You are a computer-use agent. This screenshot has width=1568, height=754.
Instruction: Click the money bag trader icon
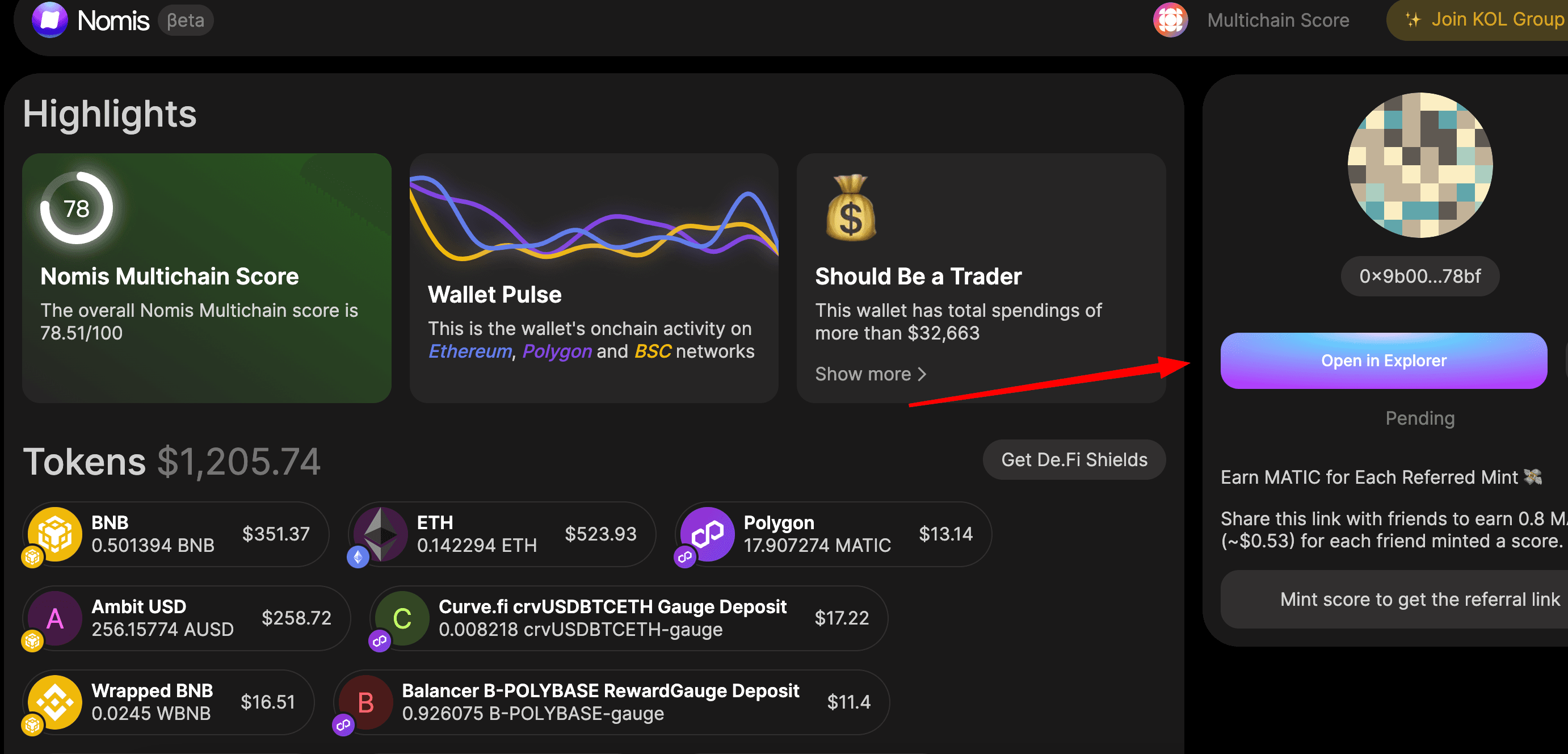click(x=850, y=208)
